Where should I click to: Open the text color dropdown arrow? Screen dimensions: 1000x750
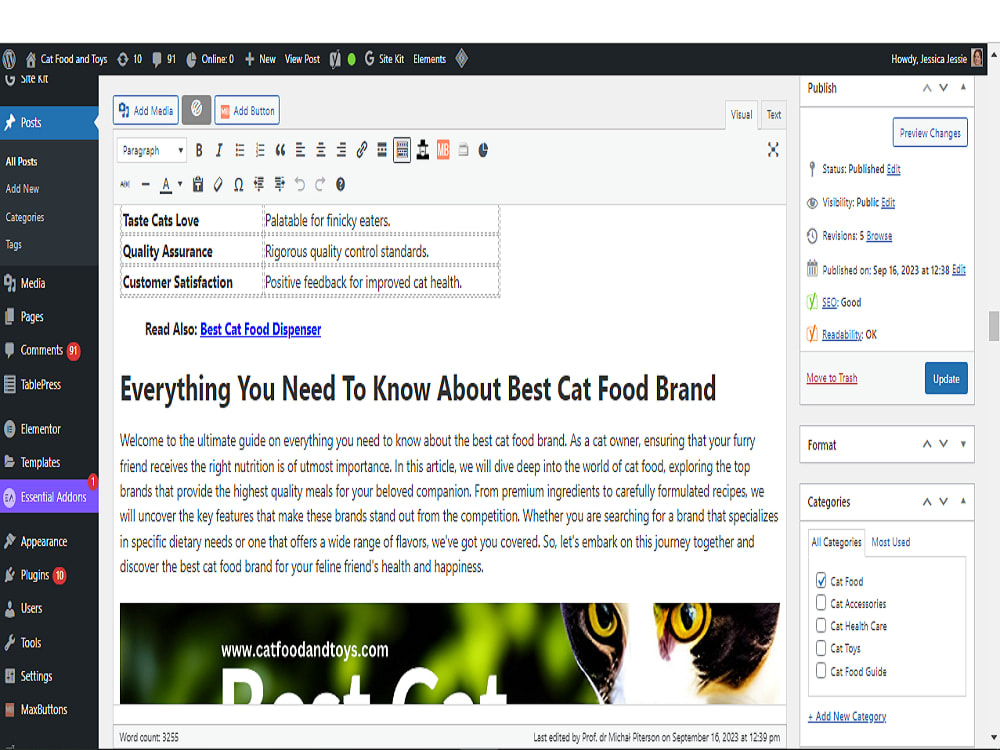pyautogui.click(x=180, y=184)
